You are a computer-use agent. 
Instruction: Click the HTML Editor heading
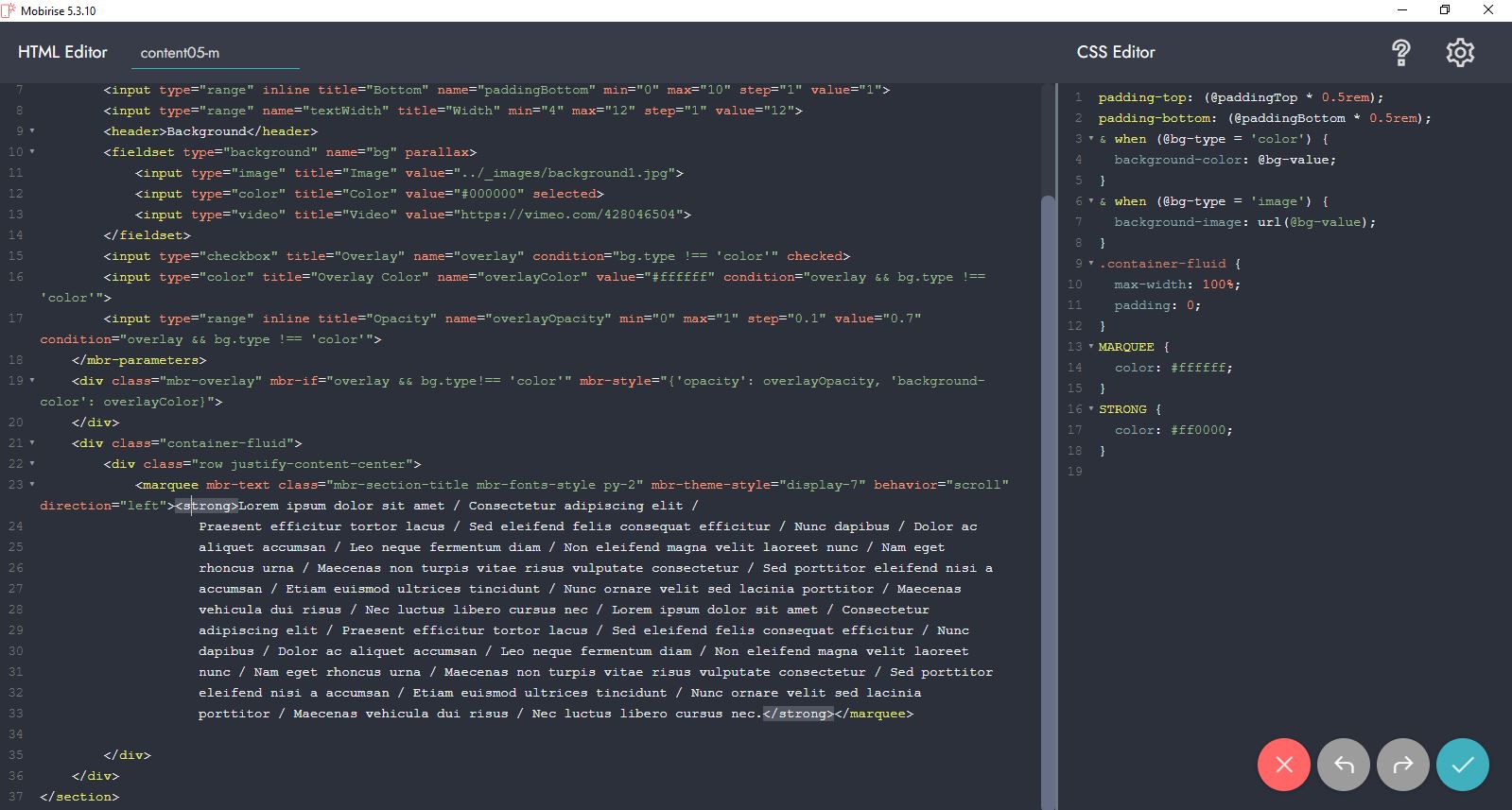pyautogui.click(x=62, y=52)
